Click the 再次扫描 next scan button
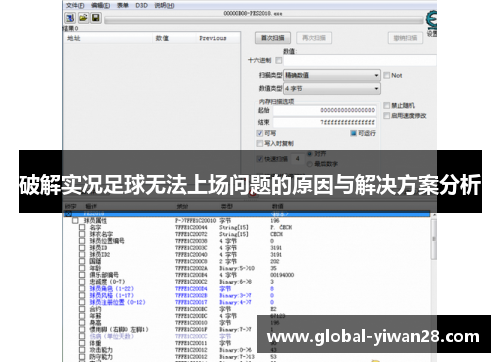 point(314,38)
